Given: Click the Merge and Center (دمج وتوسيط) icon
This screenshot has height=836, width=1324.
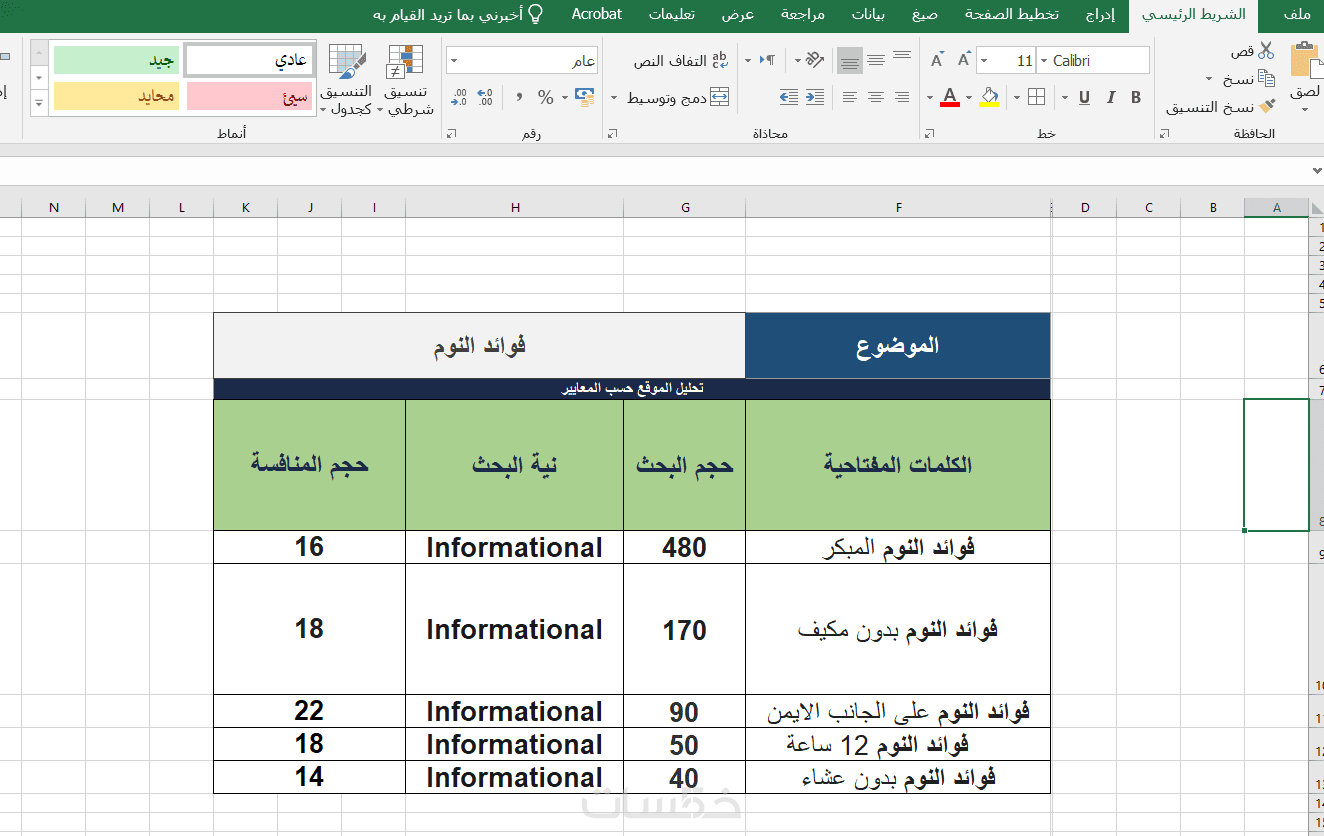Looking at the screenshot, I should pos(719,97).
